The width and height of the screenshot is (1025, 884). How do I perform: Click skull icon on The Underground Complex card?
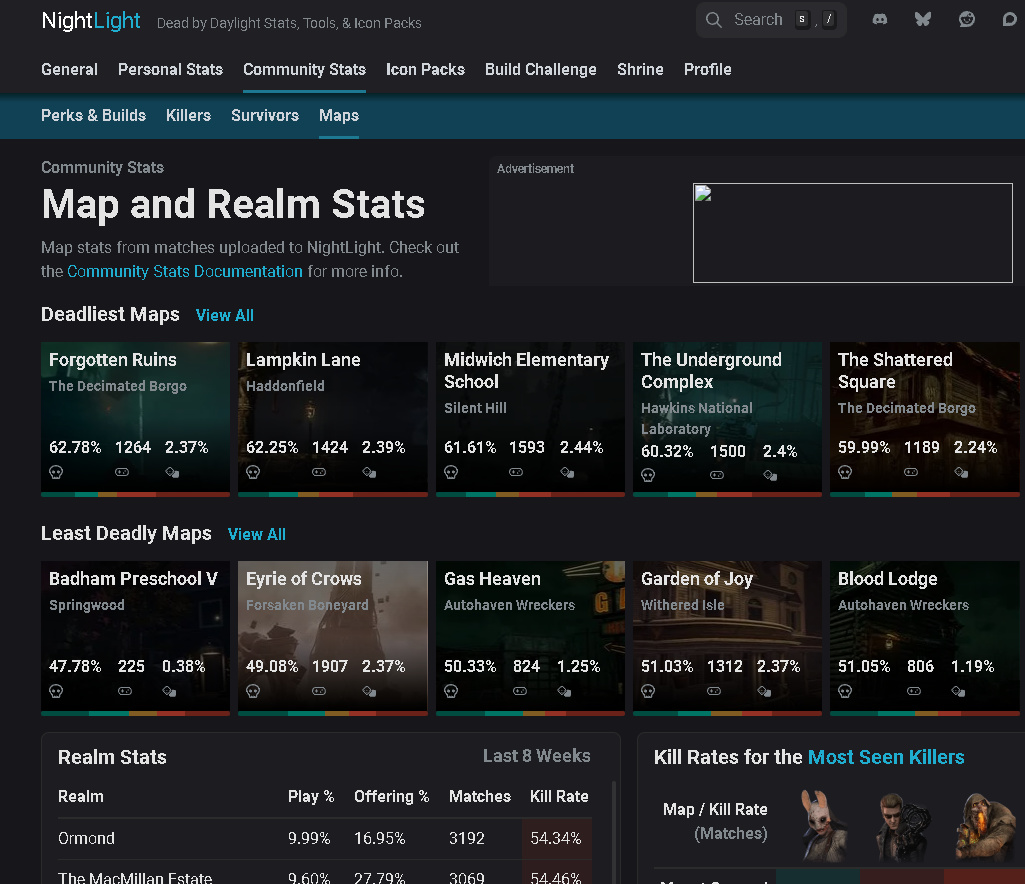pyautogui.click(x=648, y=475)
